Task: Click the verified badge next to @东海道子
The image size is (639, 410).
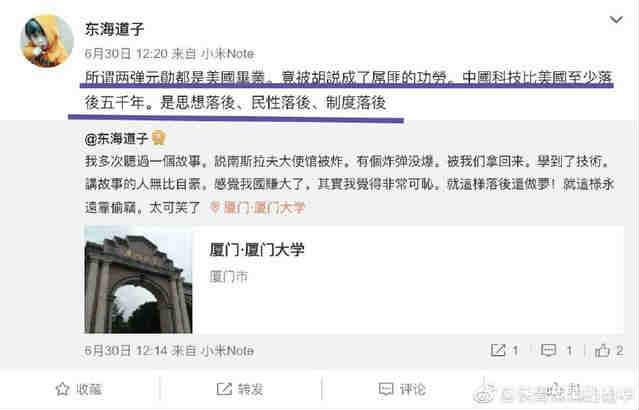Action: [x=159, y=138]
